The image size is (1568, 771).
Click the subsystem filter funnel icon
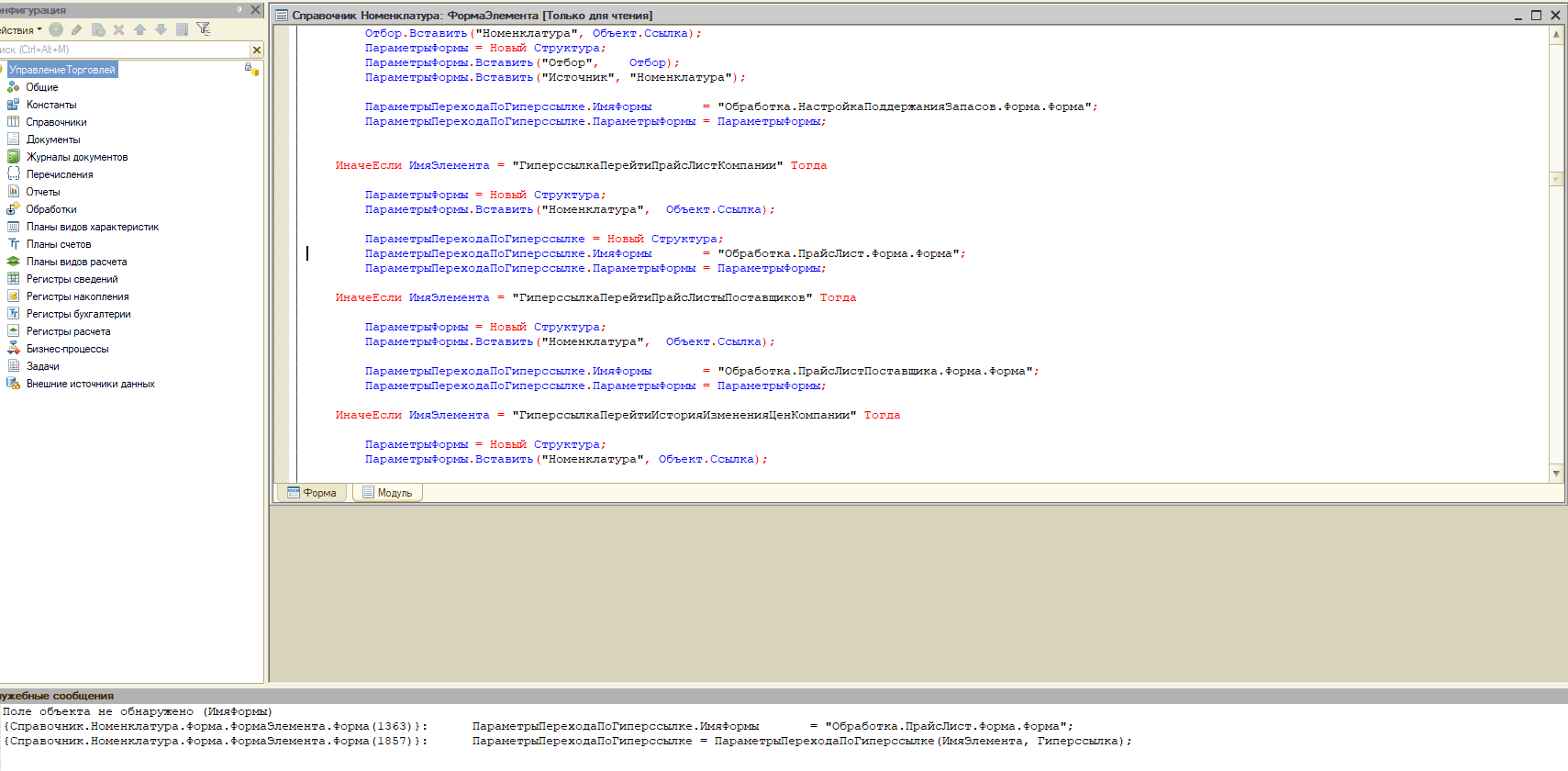coord(204,29)
